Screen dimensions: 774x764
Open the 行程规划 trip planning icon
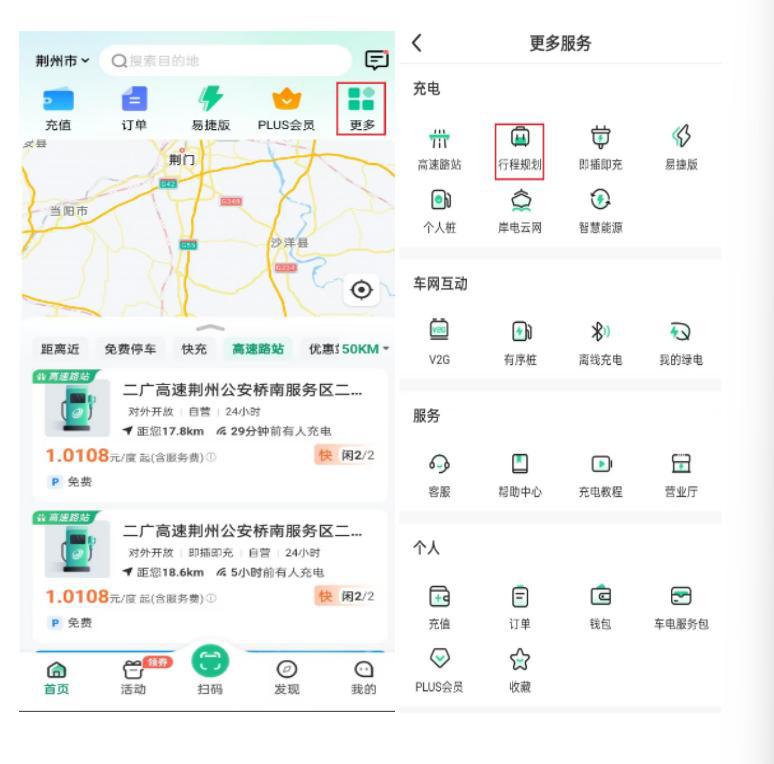[x=519, y=149]
